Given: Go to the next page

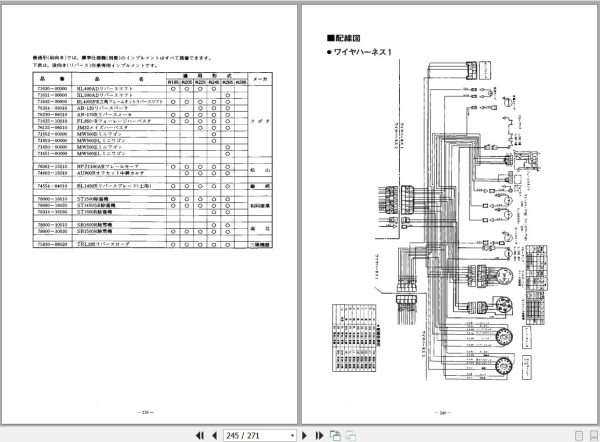Looking at the screenshot, I should coord(305,435).
